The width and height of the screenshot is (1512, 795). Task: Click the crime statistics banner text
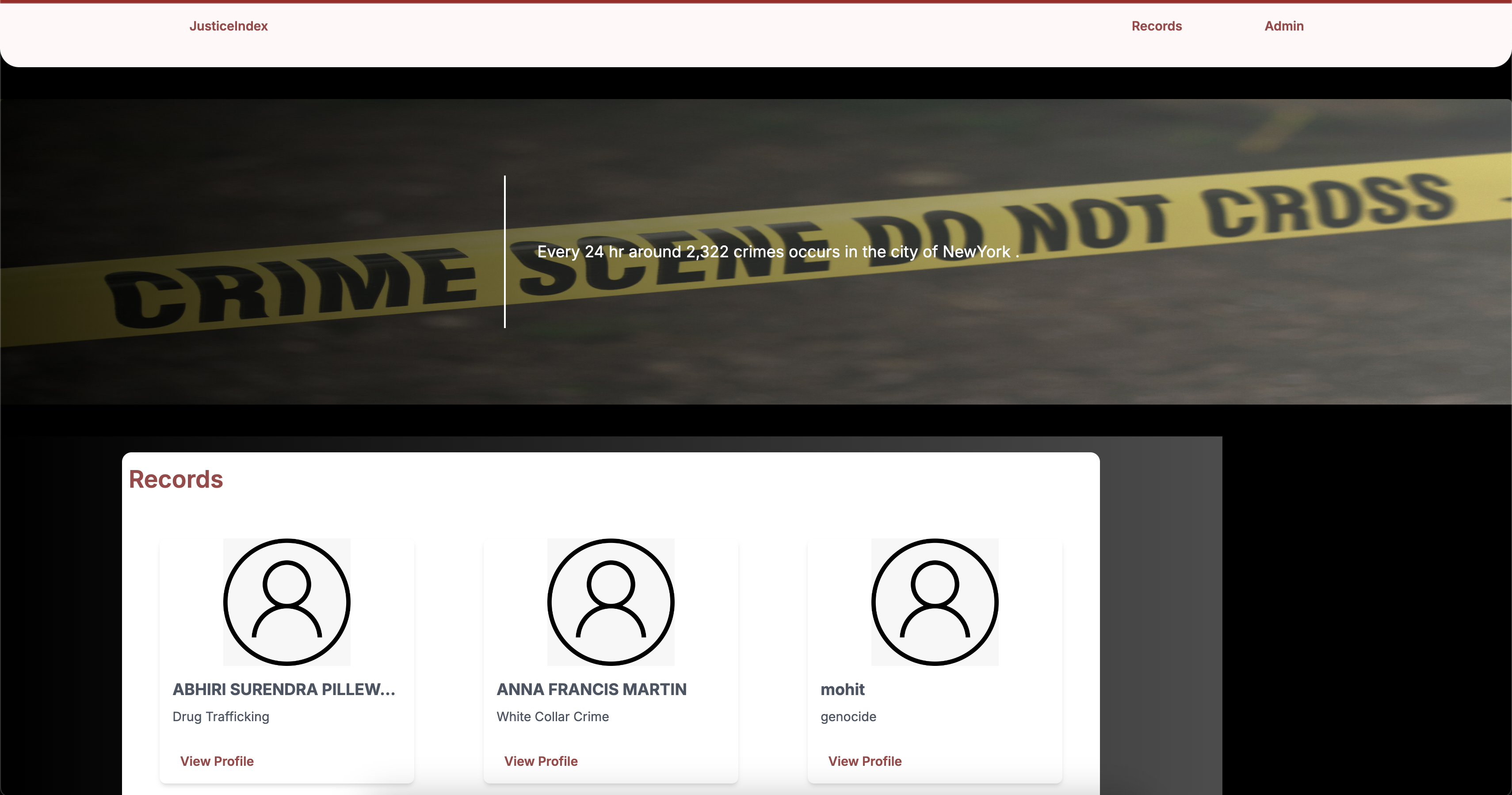tap(778, 252)
